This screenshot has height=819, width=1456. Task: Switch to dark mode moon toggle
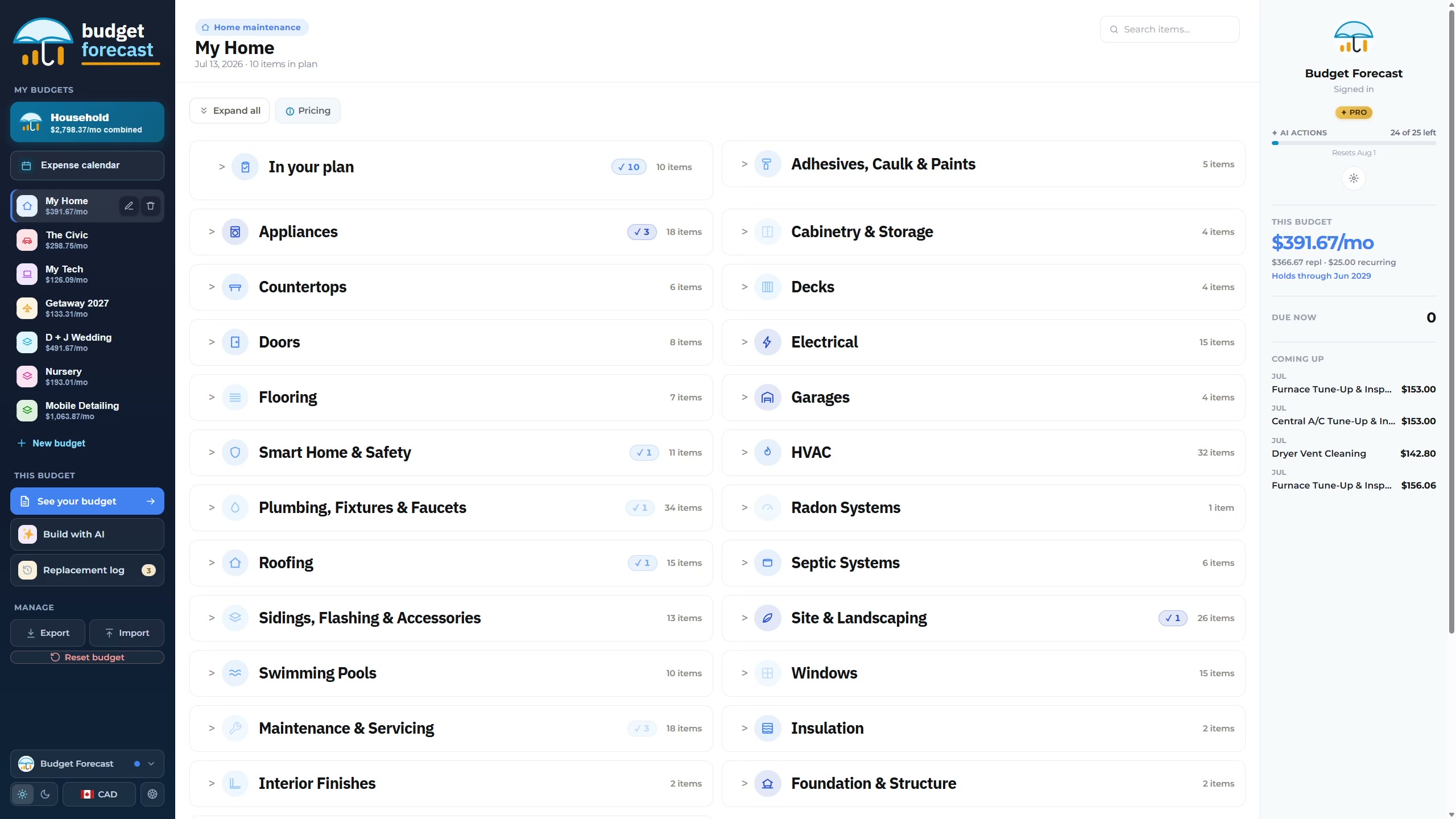pyautogui.click(x=45, y=795)
